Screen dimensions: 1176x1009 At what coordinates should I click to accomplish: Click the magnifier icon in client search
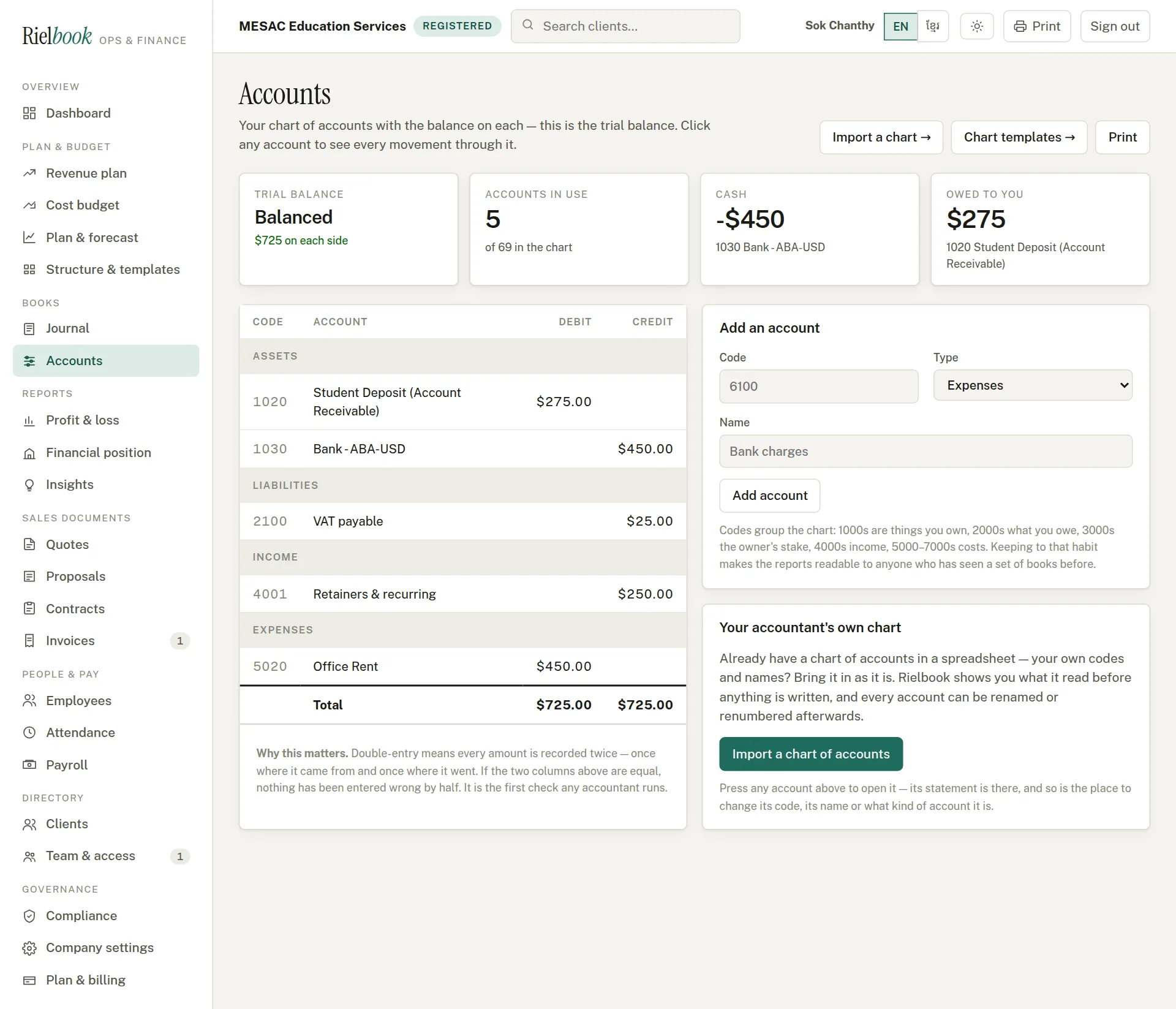(527, 25)
